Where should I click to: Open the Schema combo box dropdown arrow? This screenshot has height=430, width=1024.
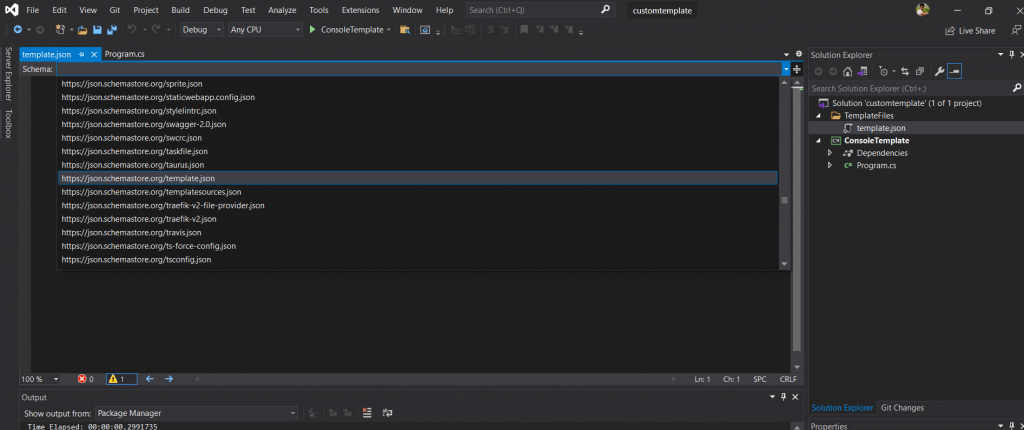pos(786,69)
